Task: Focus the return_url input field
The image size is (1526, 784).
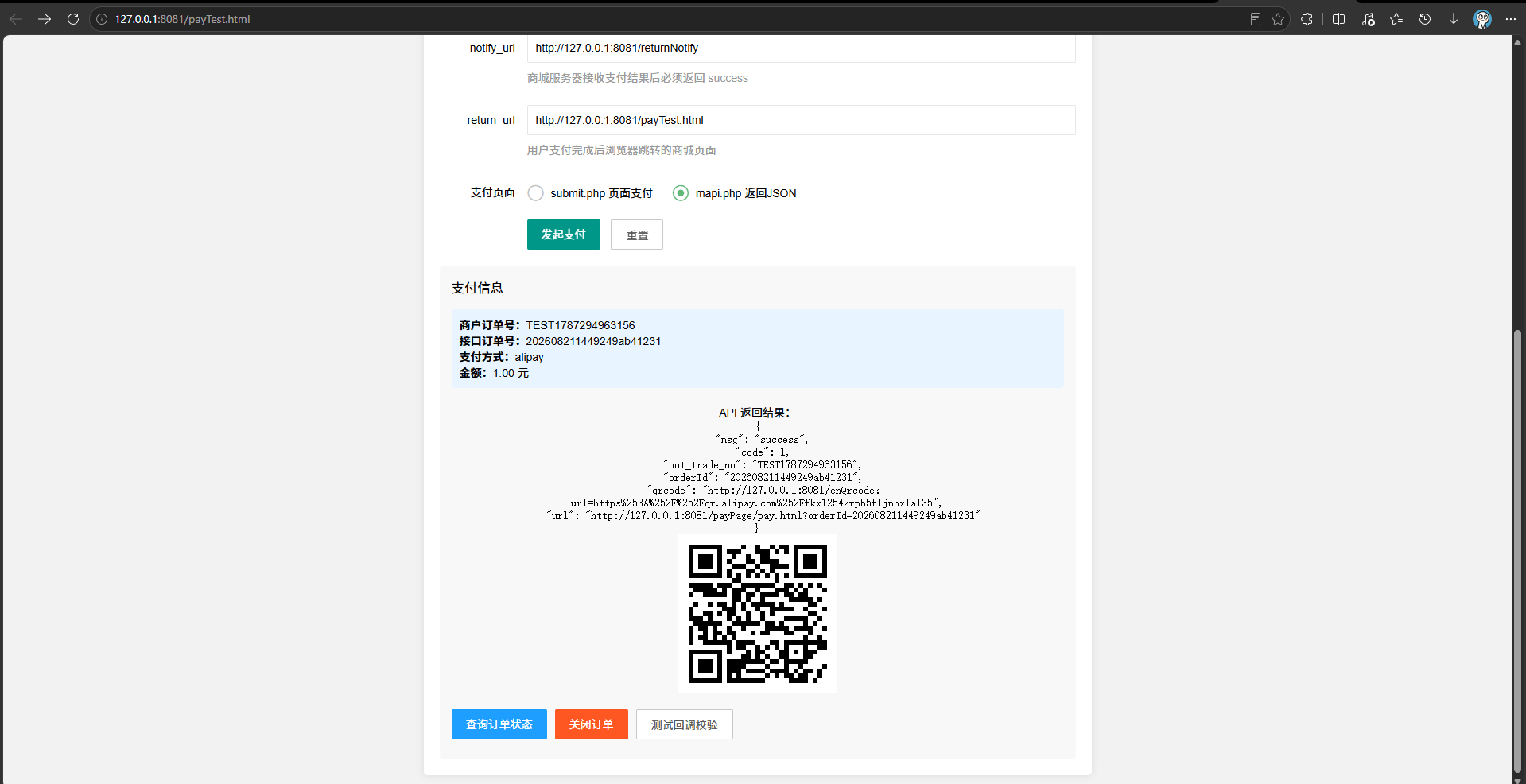Action: click(802, 120)
